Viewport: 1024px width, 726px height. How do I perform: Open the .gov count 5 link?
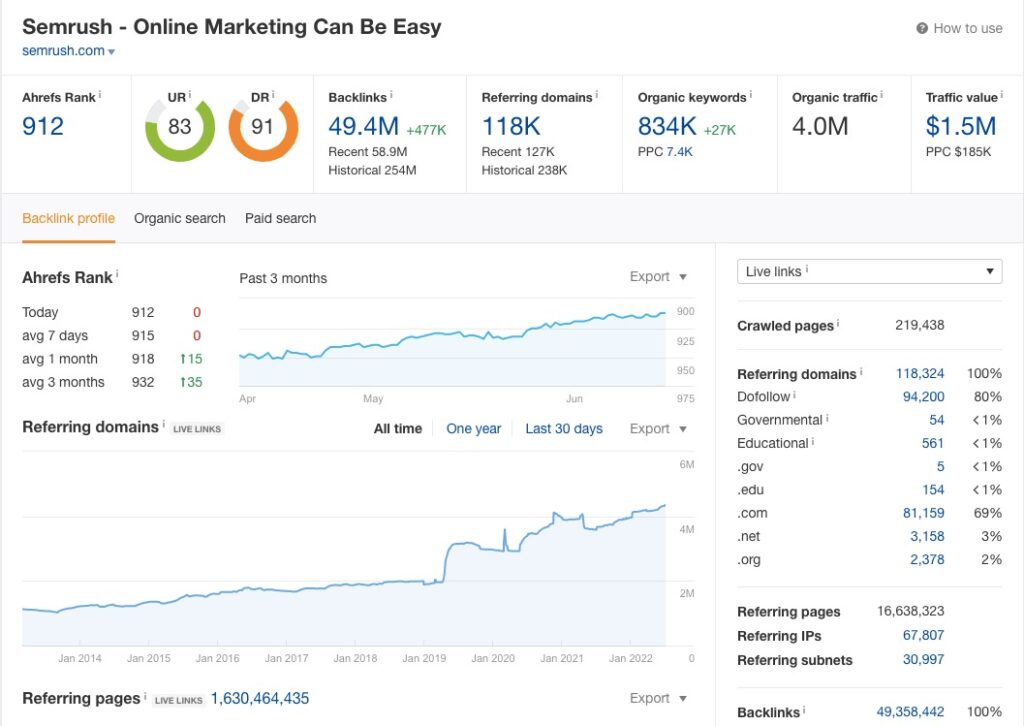pyautogui.click(x=940, y=467)
